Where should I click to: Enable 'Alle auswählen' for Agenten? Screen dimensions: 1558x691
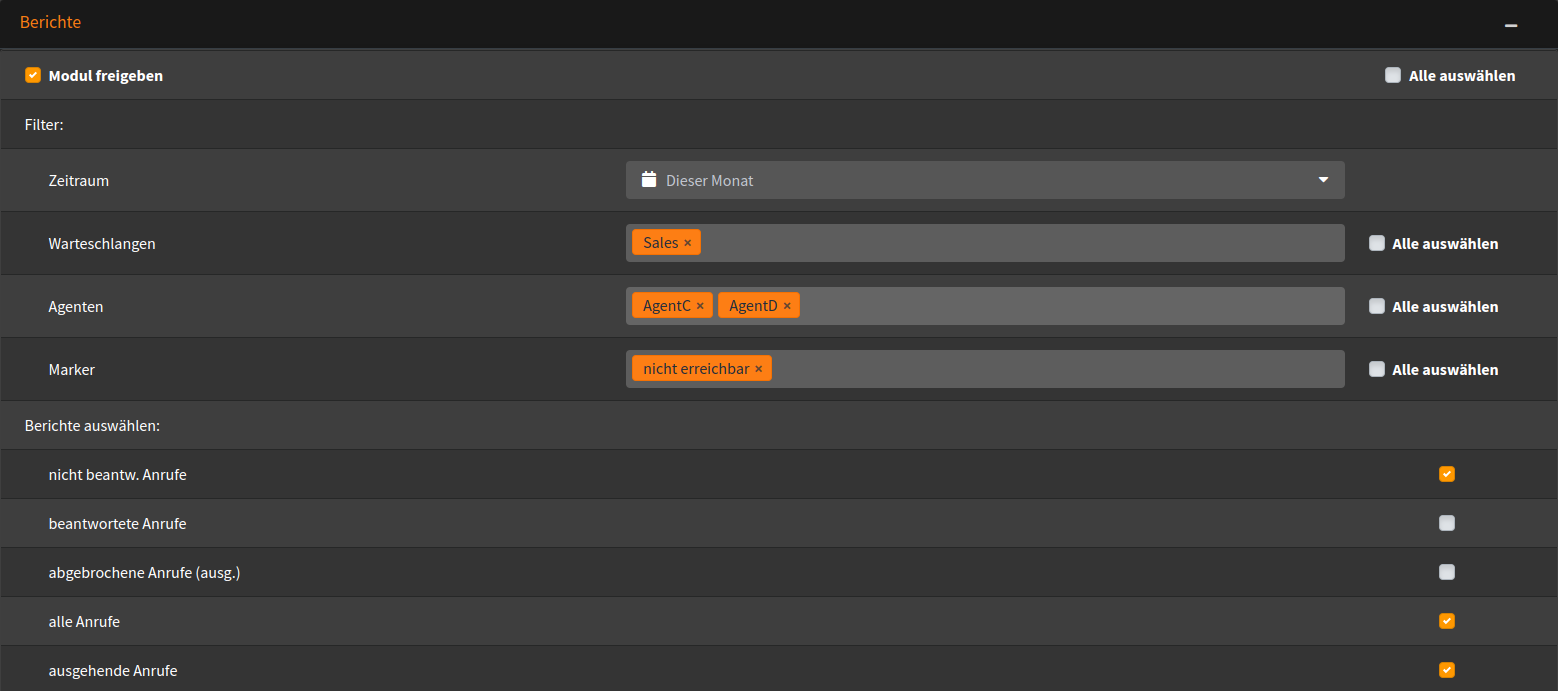point(1377,306)
